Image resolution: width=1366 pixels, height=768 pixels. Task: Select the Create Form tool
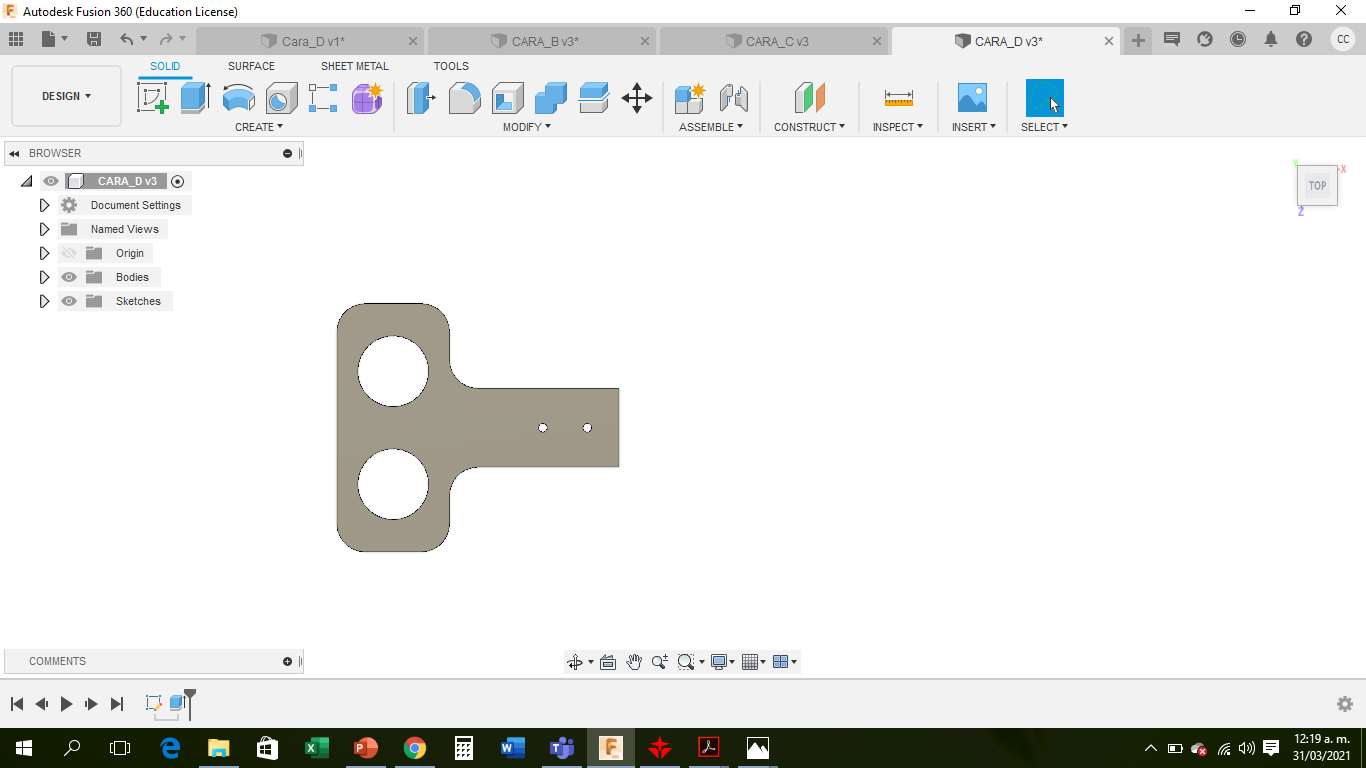point(367,98)
